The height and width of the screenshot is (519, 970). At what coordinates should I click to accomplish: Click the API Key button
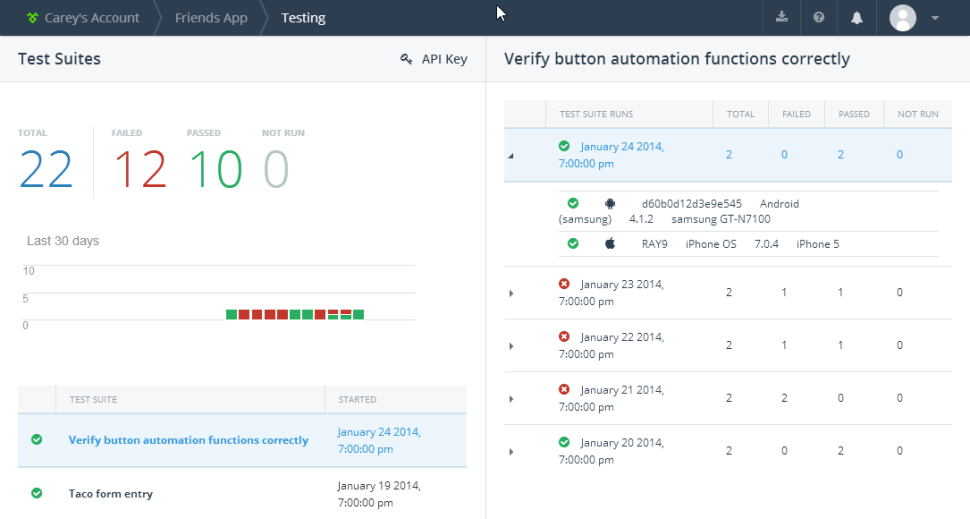click(434, 59)
